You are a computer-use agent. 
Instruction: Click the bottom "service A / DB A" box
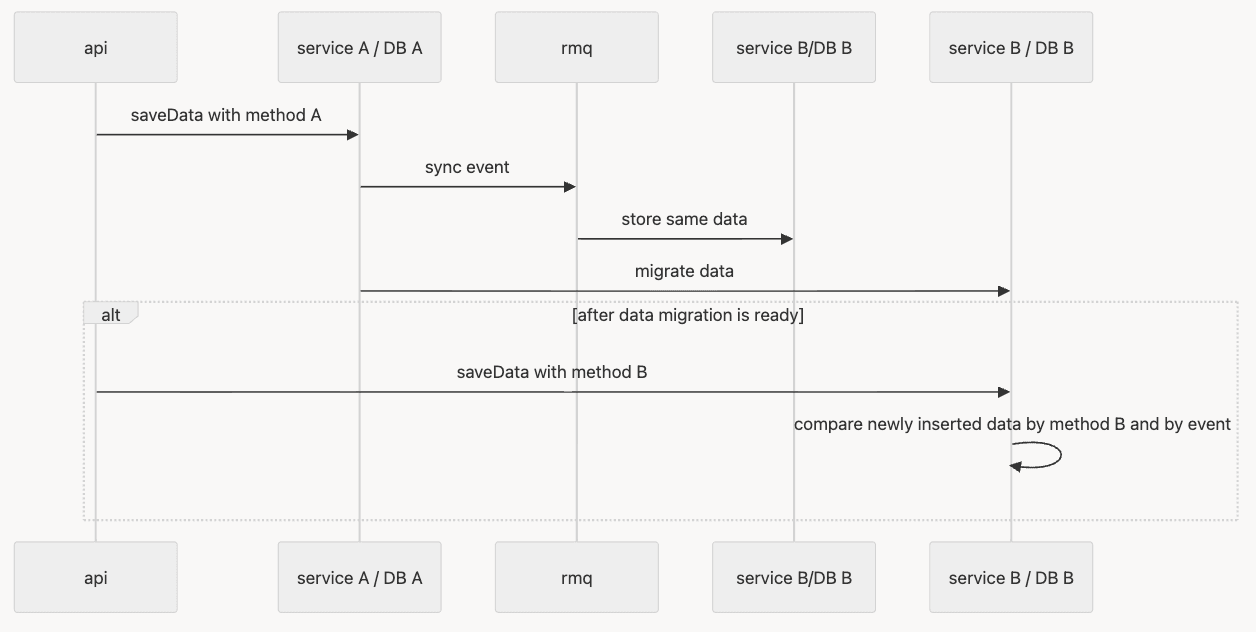(x=360, y=577)
